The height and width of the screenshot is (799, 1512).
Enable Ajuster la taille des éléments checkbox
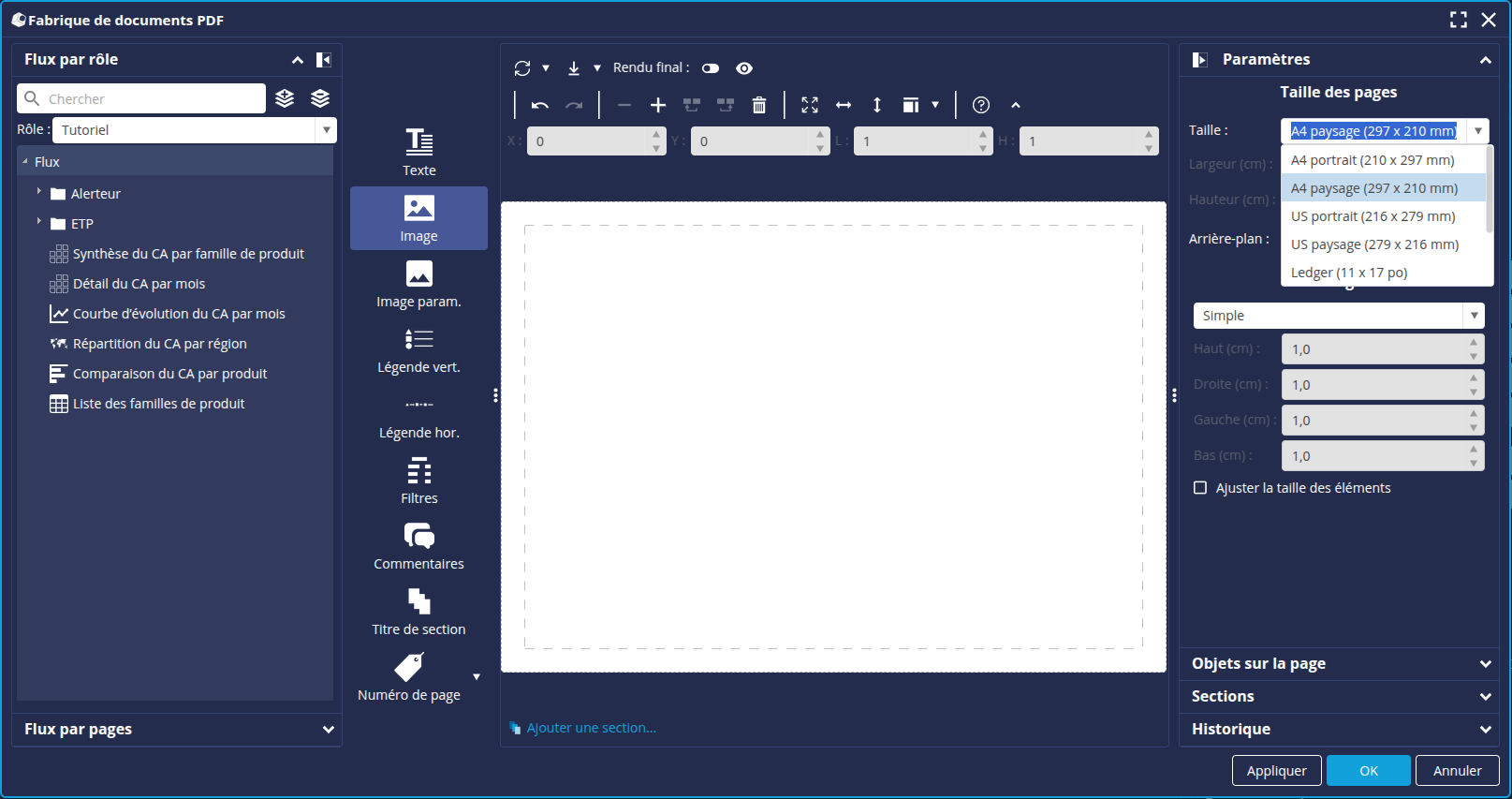click(1200, 488)
